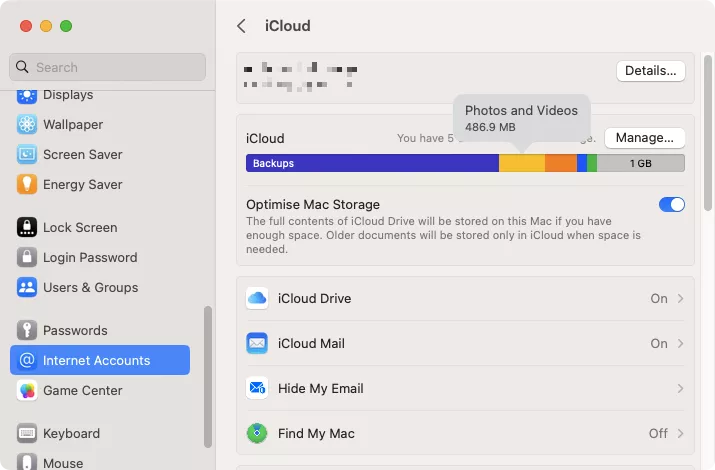Expand Find My Mac row chevron
This screenshot has width=715, height=470.
coord(680,433)
